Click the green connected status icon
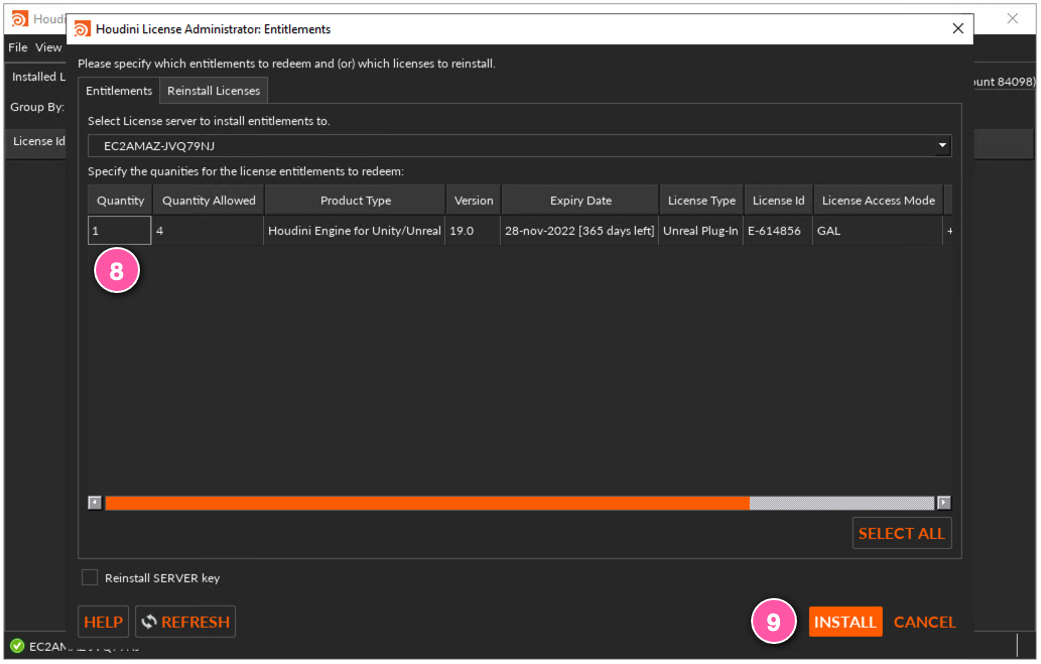This screenshot has width=1041, height=664. (x=17, y=645)
